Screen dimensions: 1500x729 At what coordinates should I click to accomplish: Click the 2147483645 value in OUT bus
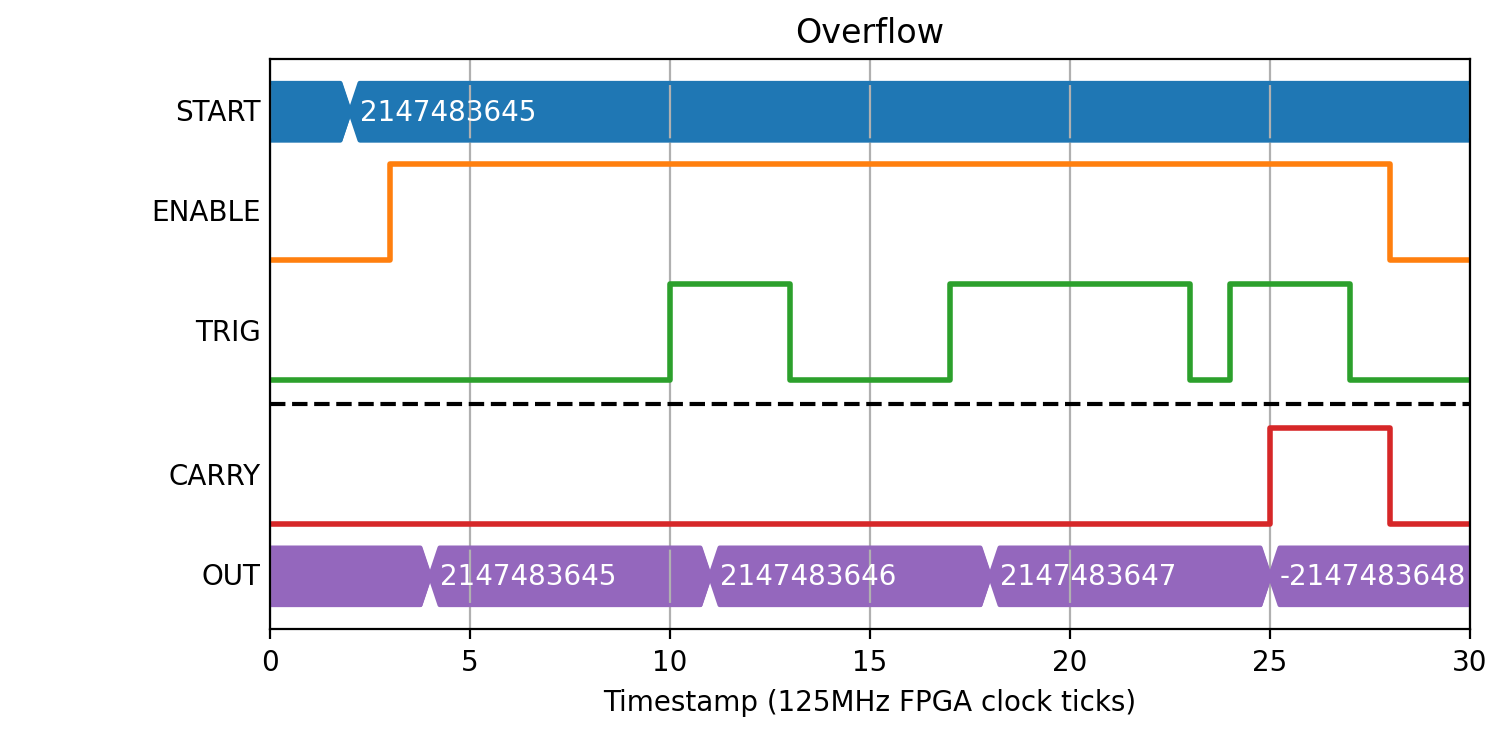(x=528, y=576)
